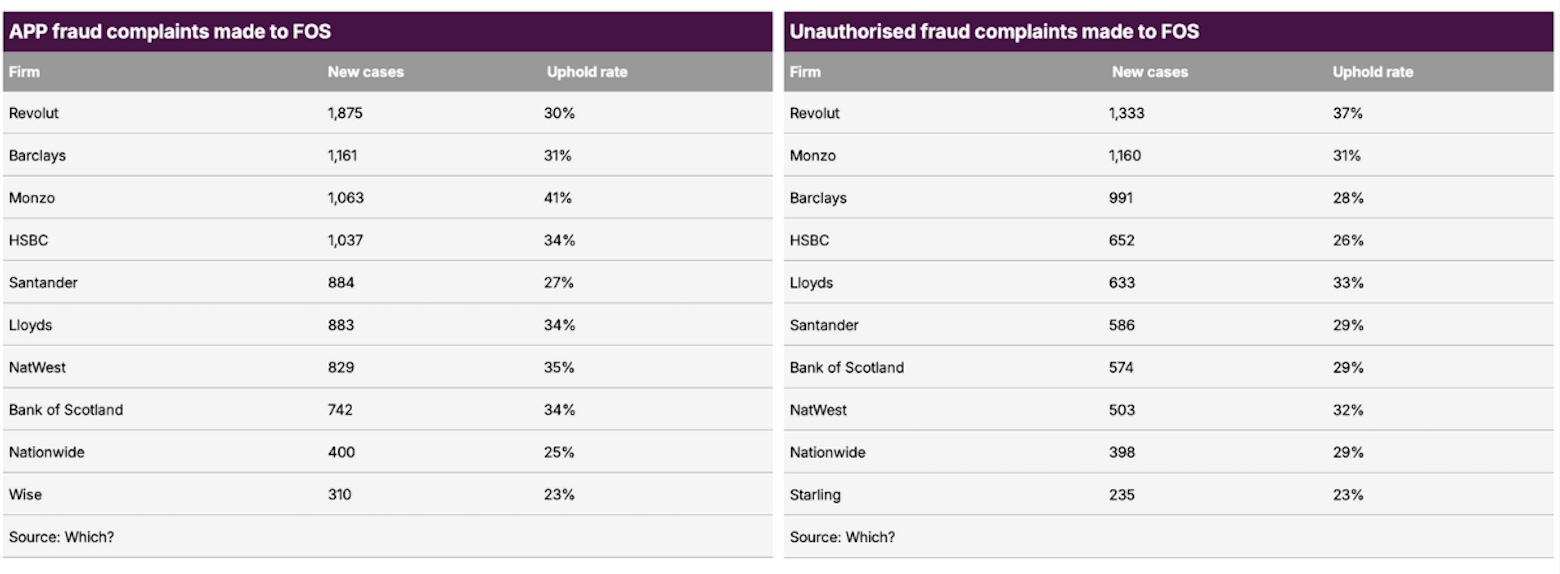Click Lloyds' 33% uphold rate cell

(1347, 283)
